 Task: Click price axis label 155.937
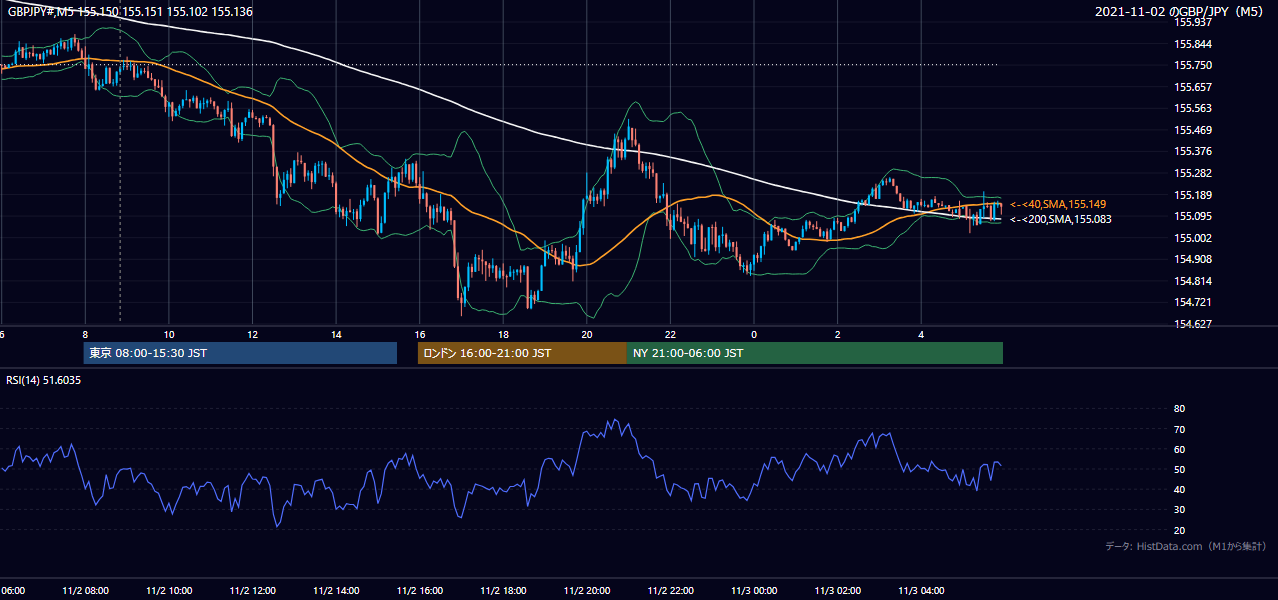1193,22
